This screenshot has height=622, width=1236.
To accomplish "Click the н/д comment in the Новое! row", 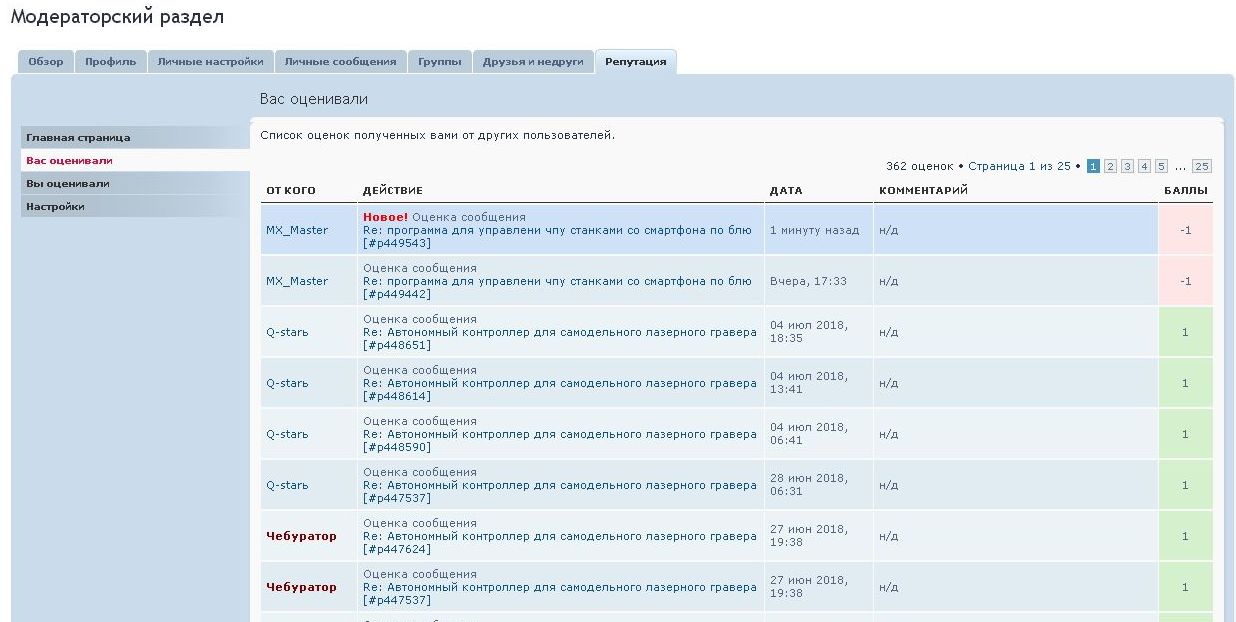I will coord(889,230).
